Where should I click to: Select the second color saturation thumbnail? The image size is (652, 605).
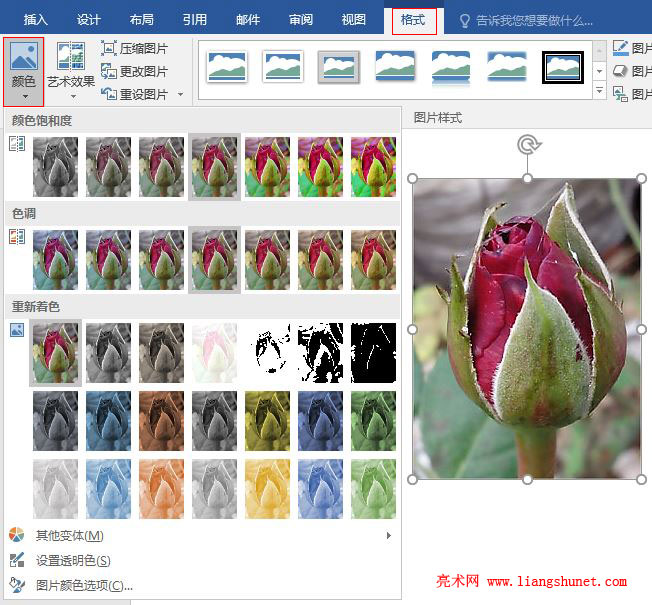click(x=108, y=167)
